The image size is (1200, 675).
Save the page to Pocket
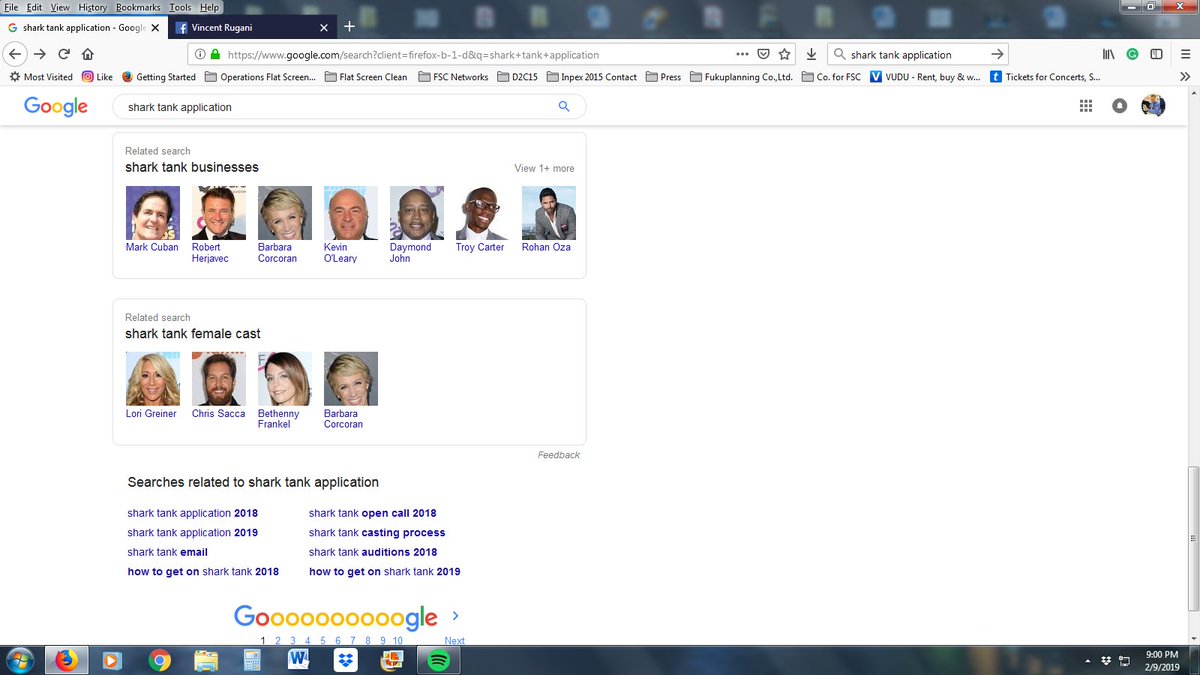[763, 54]
